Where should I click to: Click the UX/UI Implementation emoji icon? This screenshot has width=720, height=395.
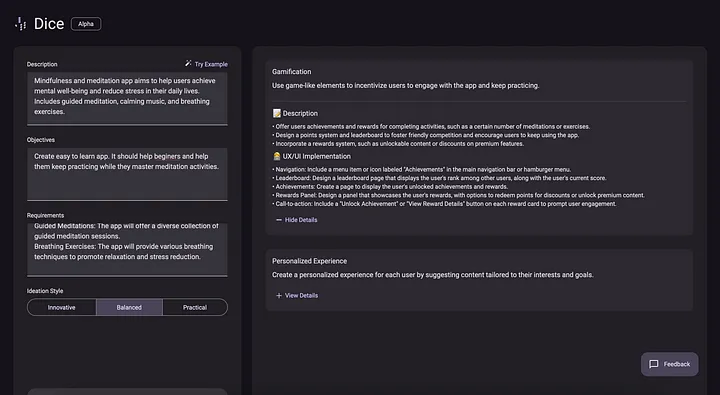[x=276, y=156]
